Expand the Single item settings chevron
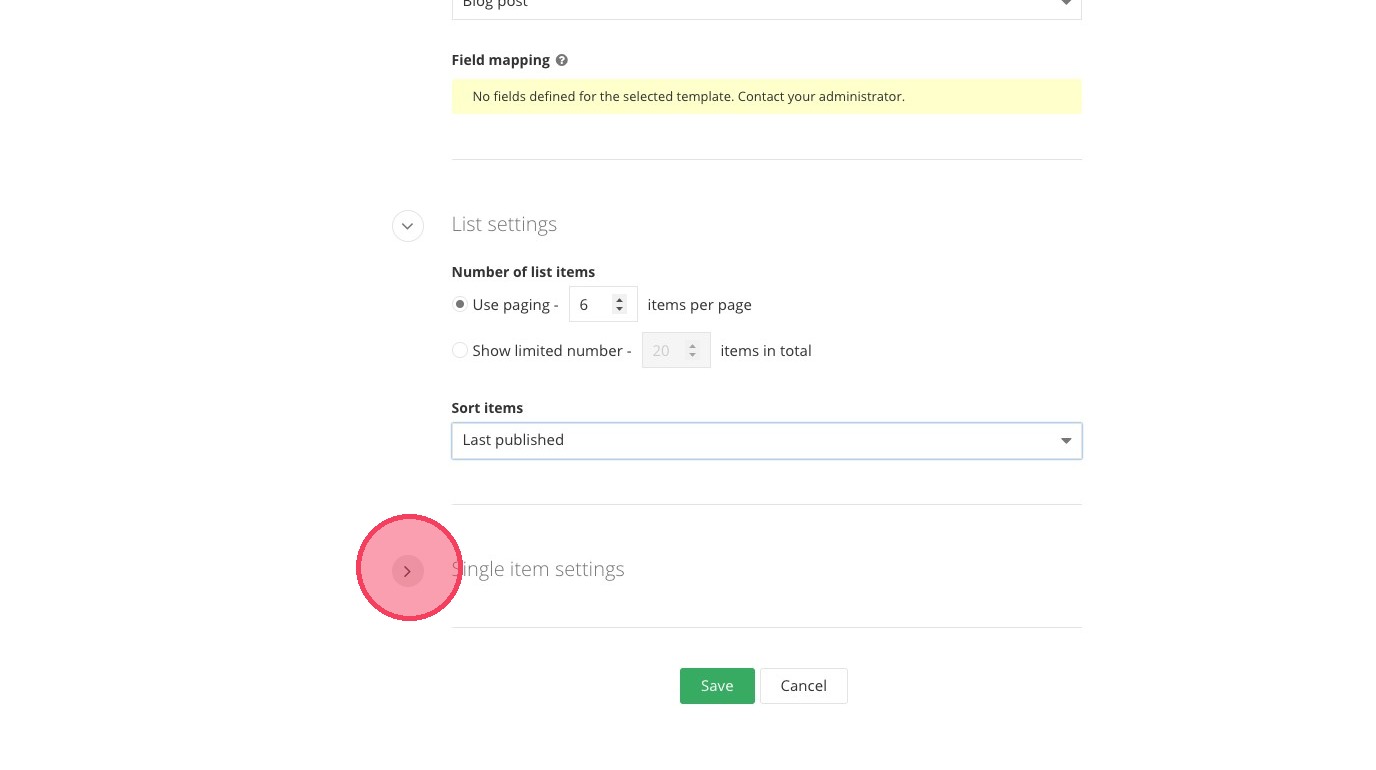Viewport: 1376px width, 770px height. point(407,571)
